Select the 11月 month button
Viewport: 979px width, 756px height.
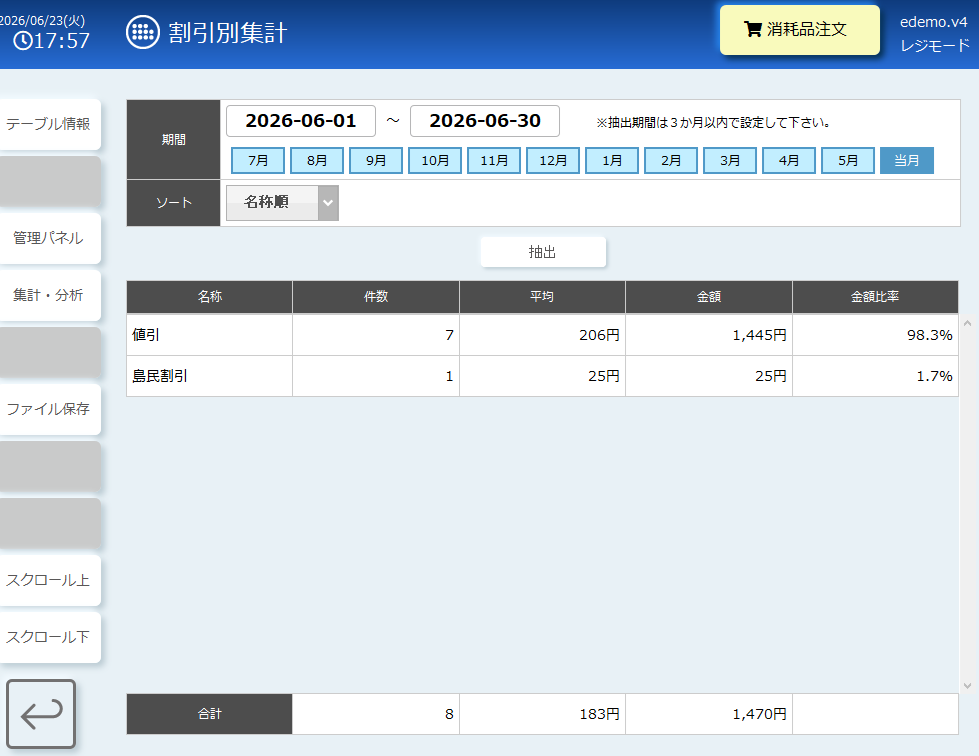tap(494, 160)
